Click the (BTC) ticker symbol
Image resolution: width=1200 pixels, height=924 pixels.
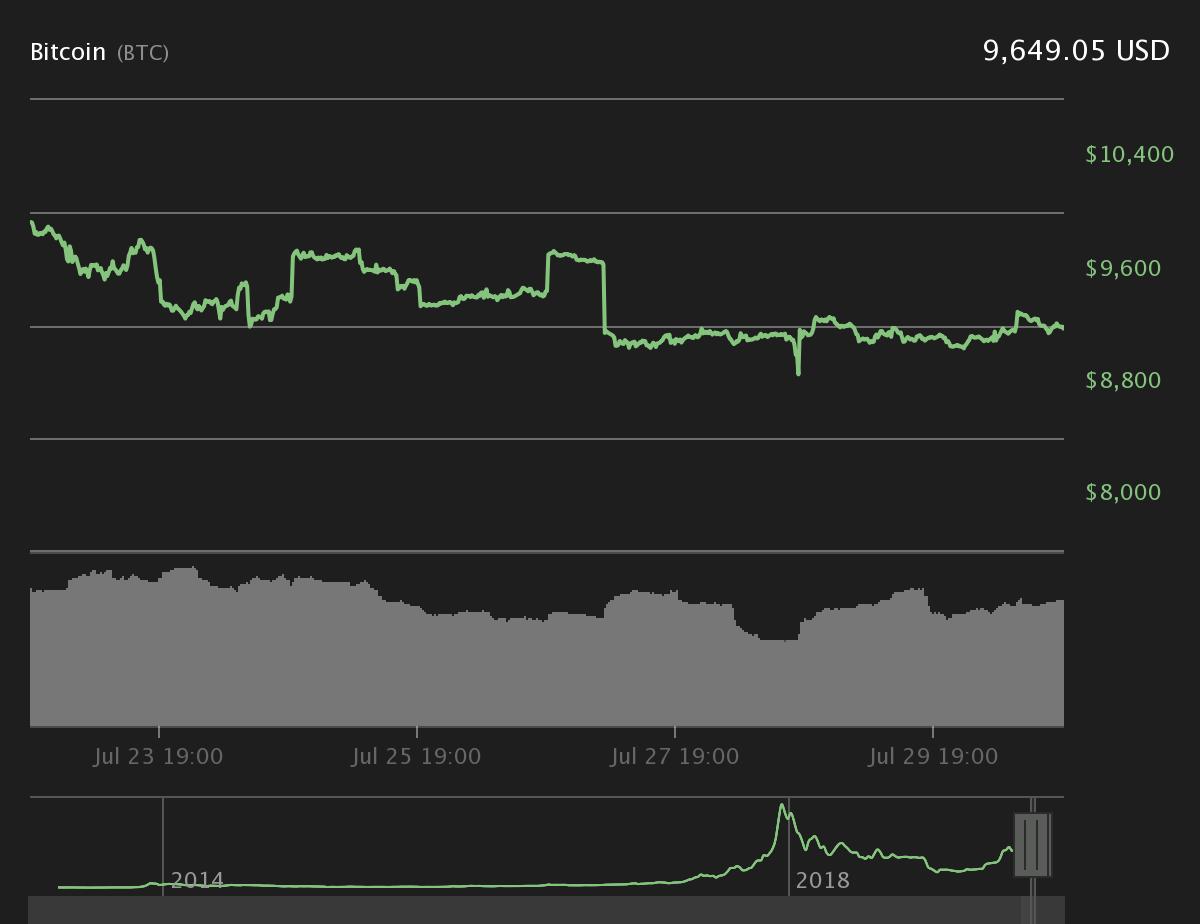pyautogui.click(x=143, y=53)
